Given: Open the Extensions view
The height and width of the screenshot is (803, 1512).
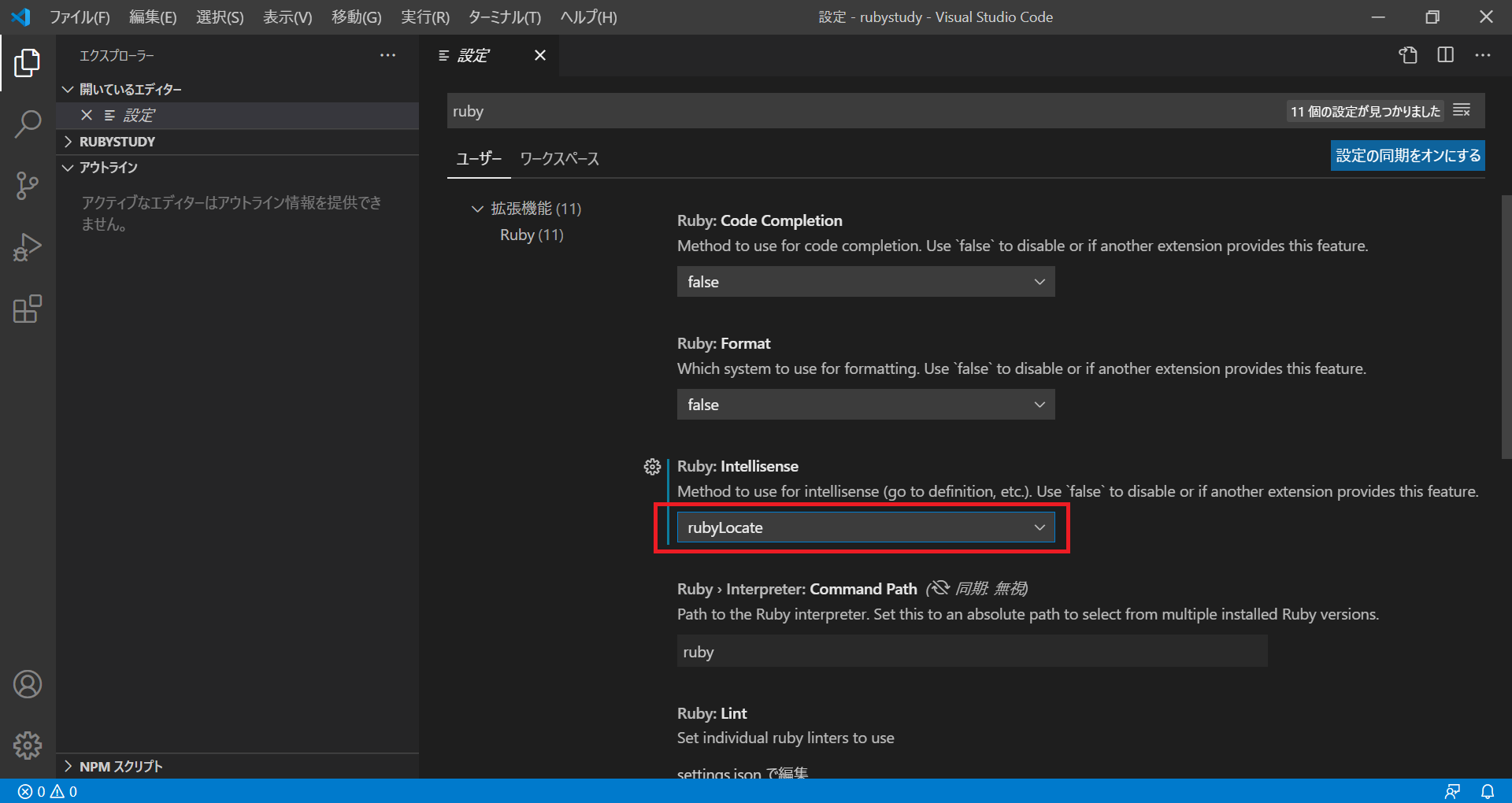Looking at the screenshot, I should click(x=28, y=309).
